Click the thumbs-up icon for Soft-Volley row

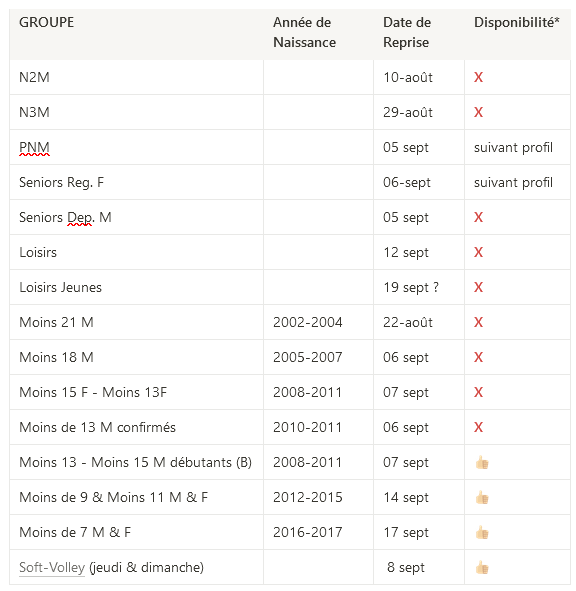coord(482,567)
